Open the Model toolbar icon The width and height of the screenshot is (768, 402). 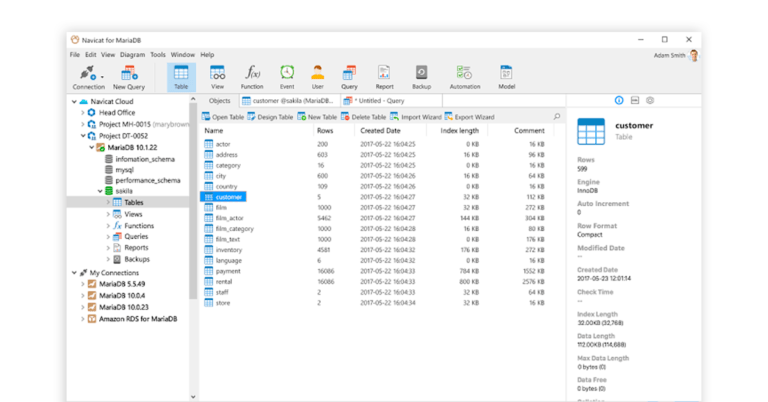(506, 73)
